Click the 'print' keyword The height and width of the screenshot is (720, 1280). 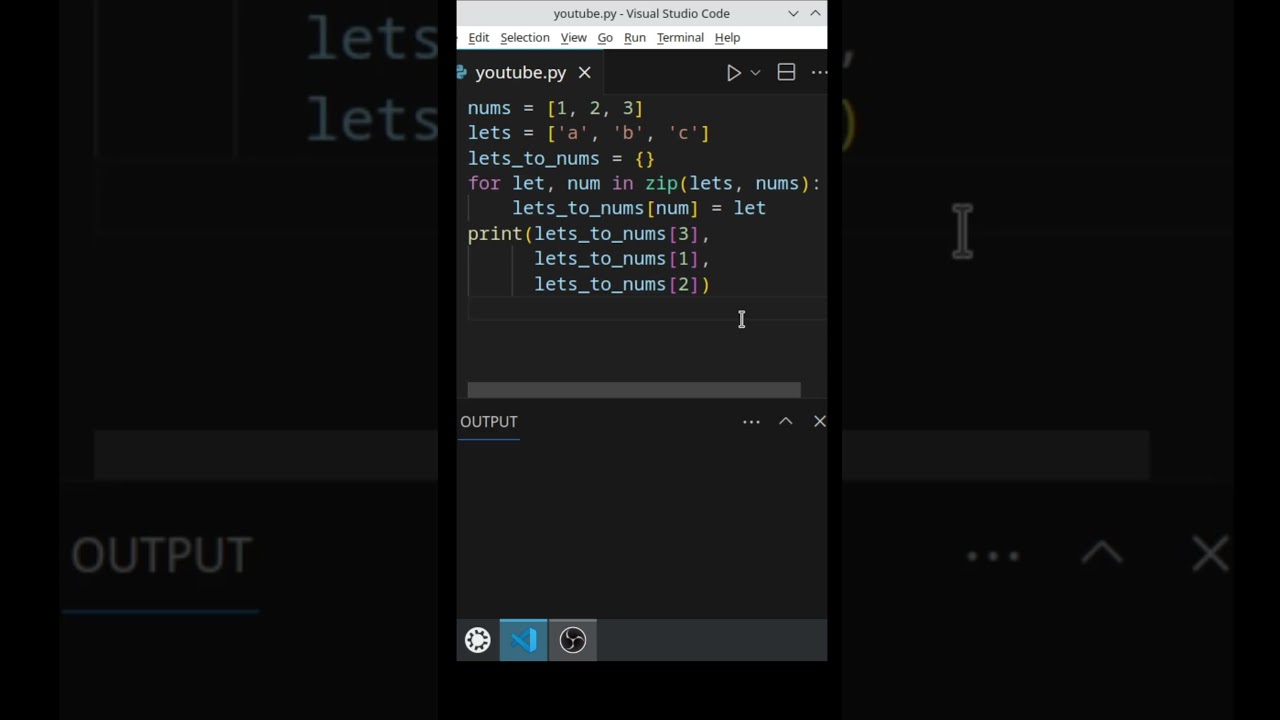pos(495,234)
